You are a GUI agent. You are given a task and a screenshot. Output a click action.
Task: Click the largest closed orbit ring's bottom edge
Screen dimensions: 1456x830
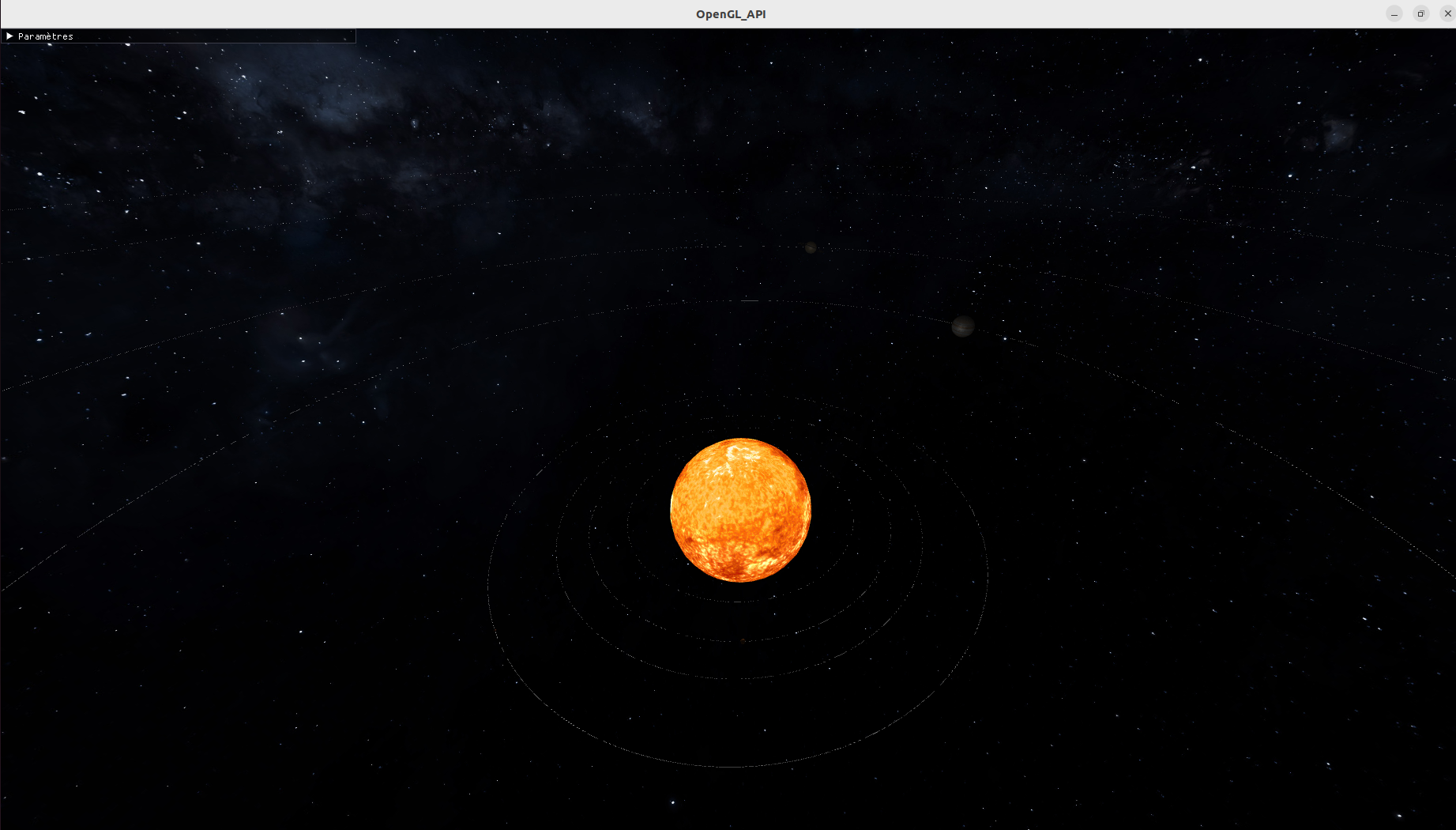(x=731, y=766)
